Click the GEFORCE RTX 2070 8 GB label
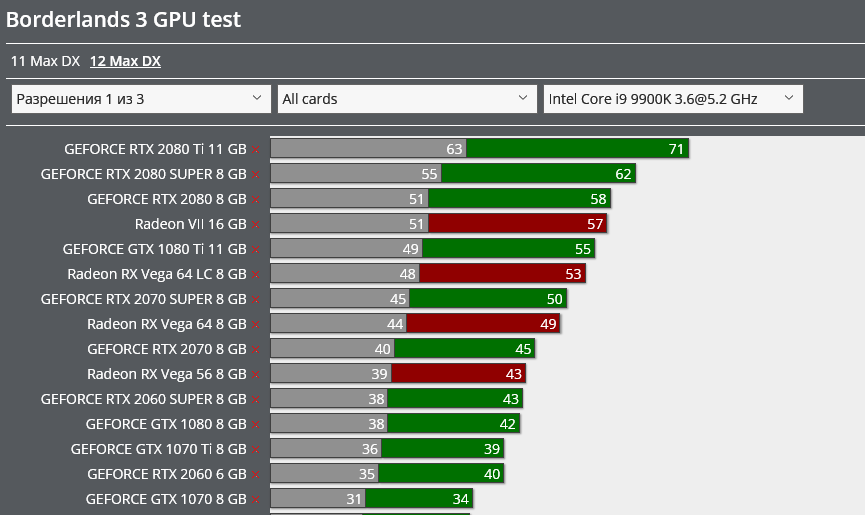Screen dimensions: 865x515 [x=167, y=349]
